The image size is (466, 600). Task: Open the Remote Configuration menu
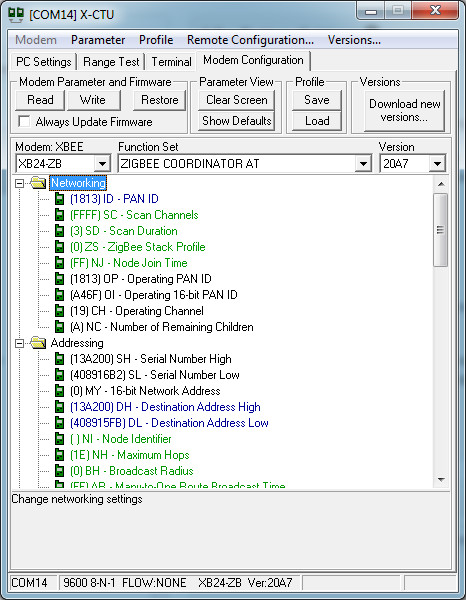tap(250, 40)
